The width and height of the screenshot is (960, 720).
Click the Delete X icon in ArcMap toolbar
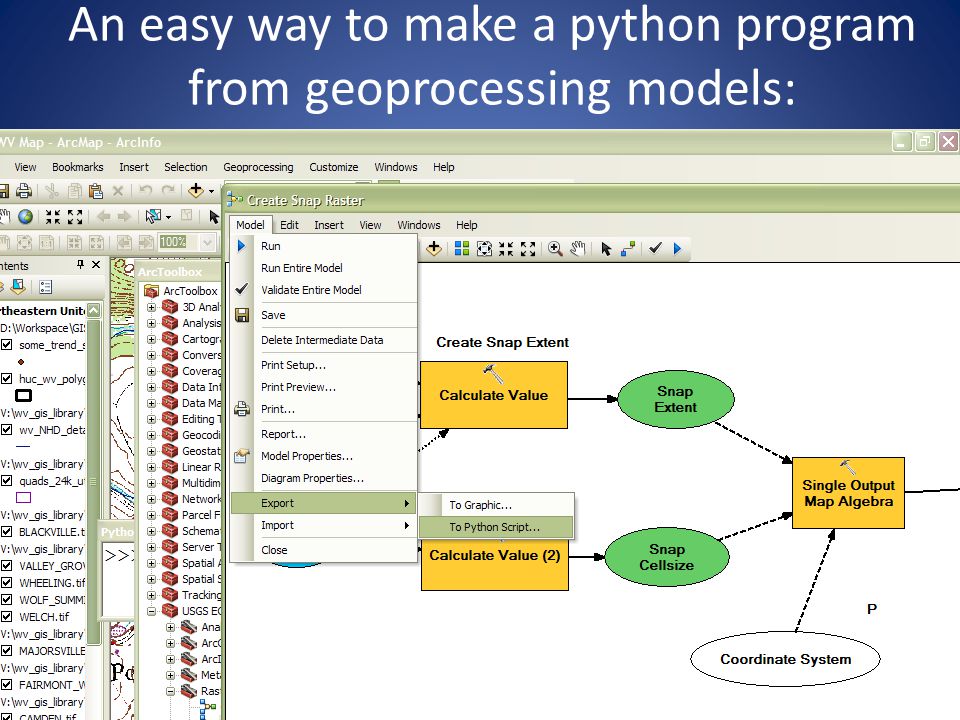pyautogui.click(x=118, y=190)
